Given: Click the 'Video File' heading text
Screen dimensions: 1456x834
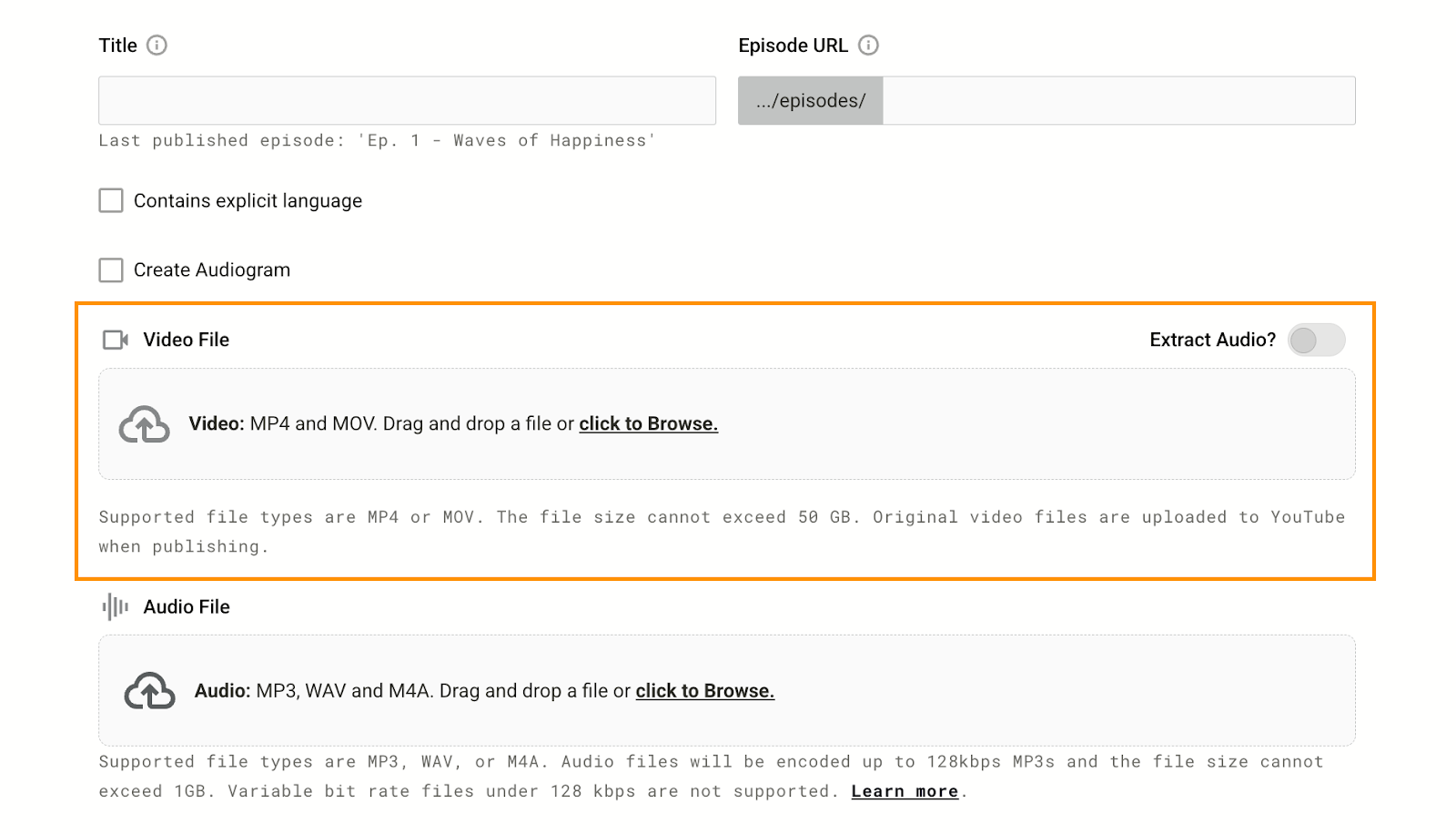Looking at the screenshot, I should coord(186,340).
